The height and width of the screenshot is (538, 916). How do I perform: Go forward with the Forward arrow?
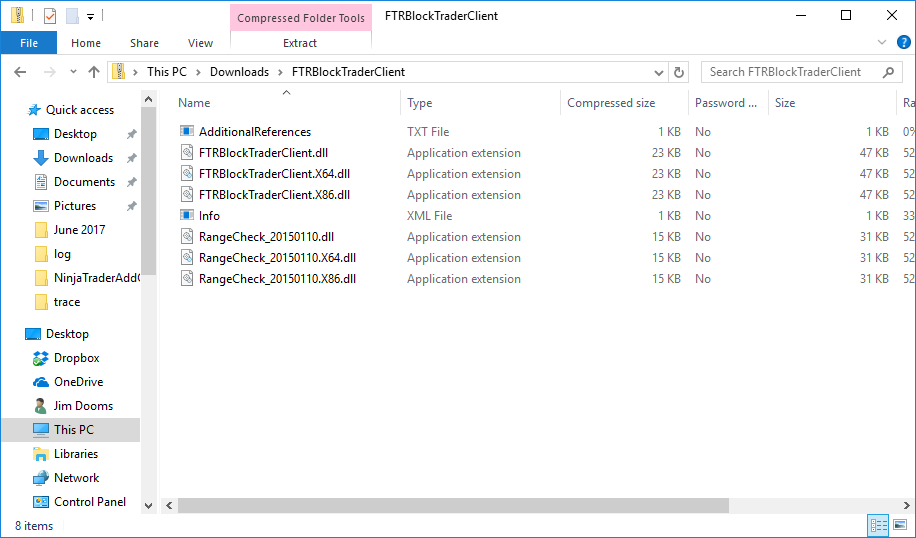coord(50,72)
